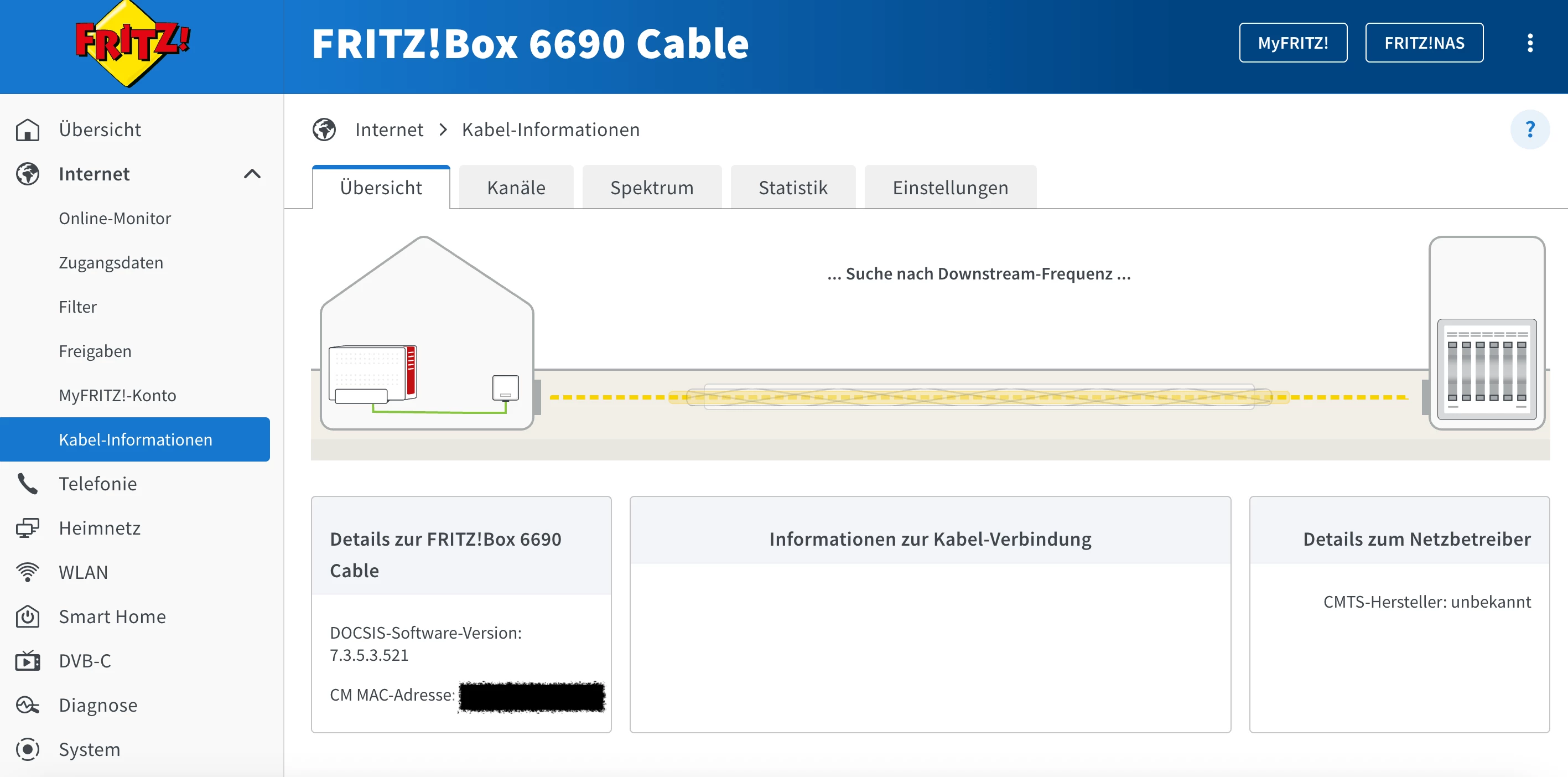Click the Smart Home power icon

pyautogui.click(x=28, y=617)
